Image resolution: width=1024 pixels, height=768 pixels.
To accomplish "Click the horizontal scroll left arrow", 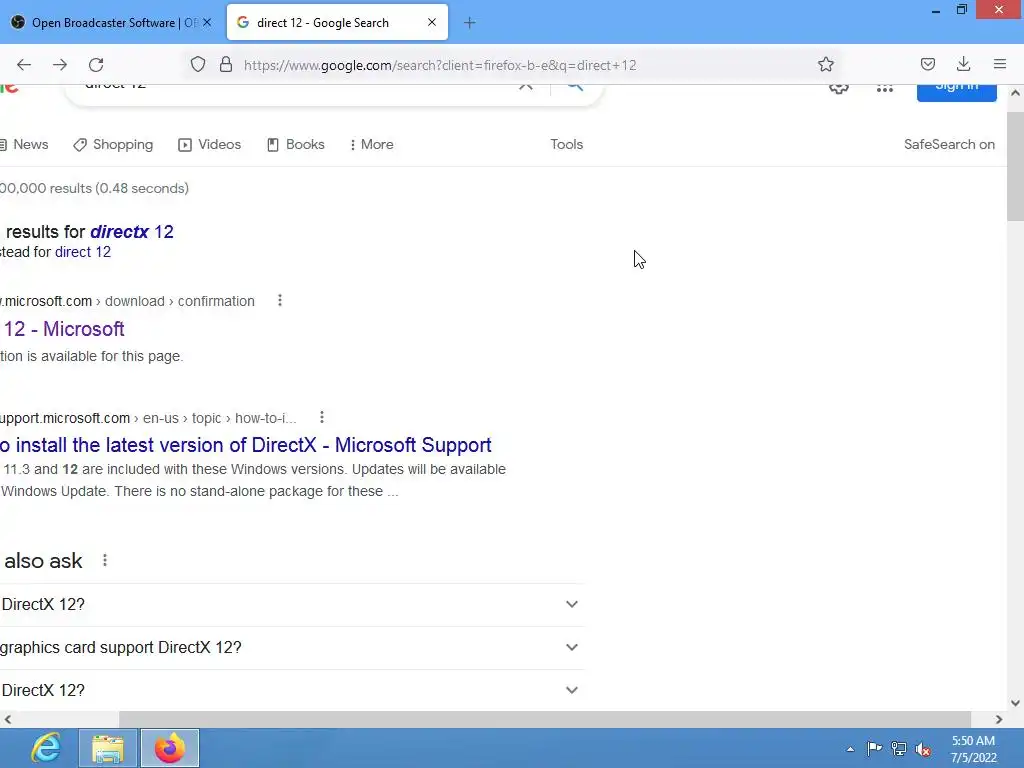I will pyautogui.click(x=8, y=719).
